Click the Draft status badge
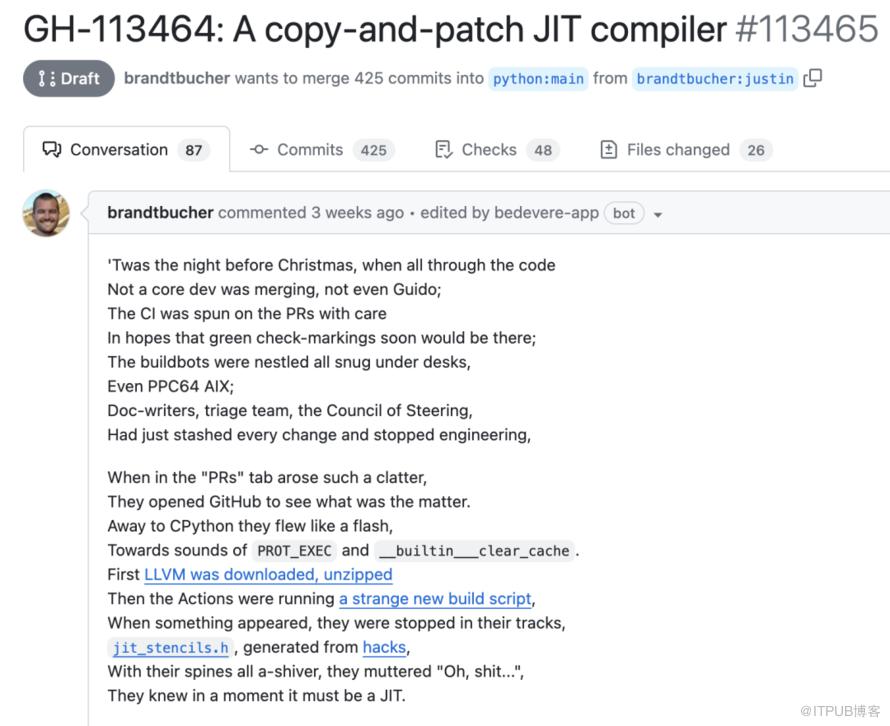This screenshot has height=726, width=890. 69,78
